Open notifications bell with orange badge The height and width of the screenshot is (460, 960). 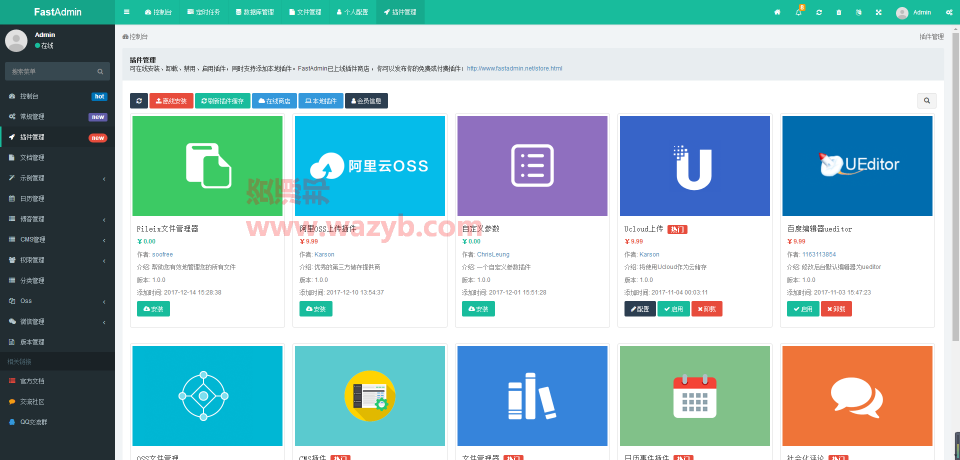click(x=799, y=12)
